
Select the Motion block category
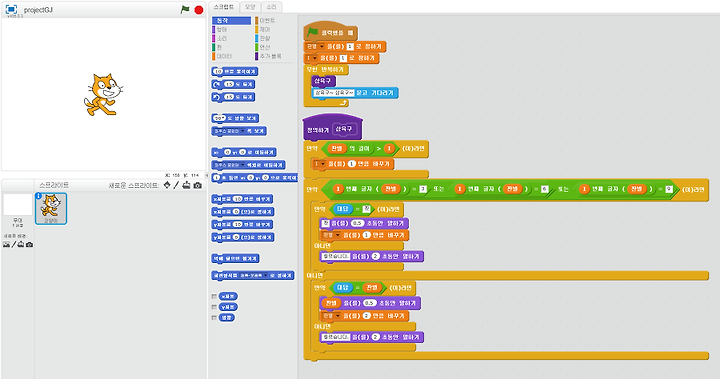pyautogui.click(x=231, y=21)
